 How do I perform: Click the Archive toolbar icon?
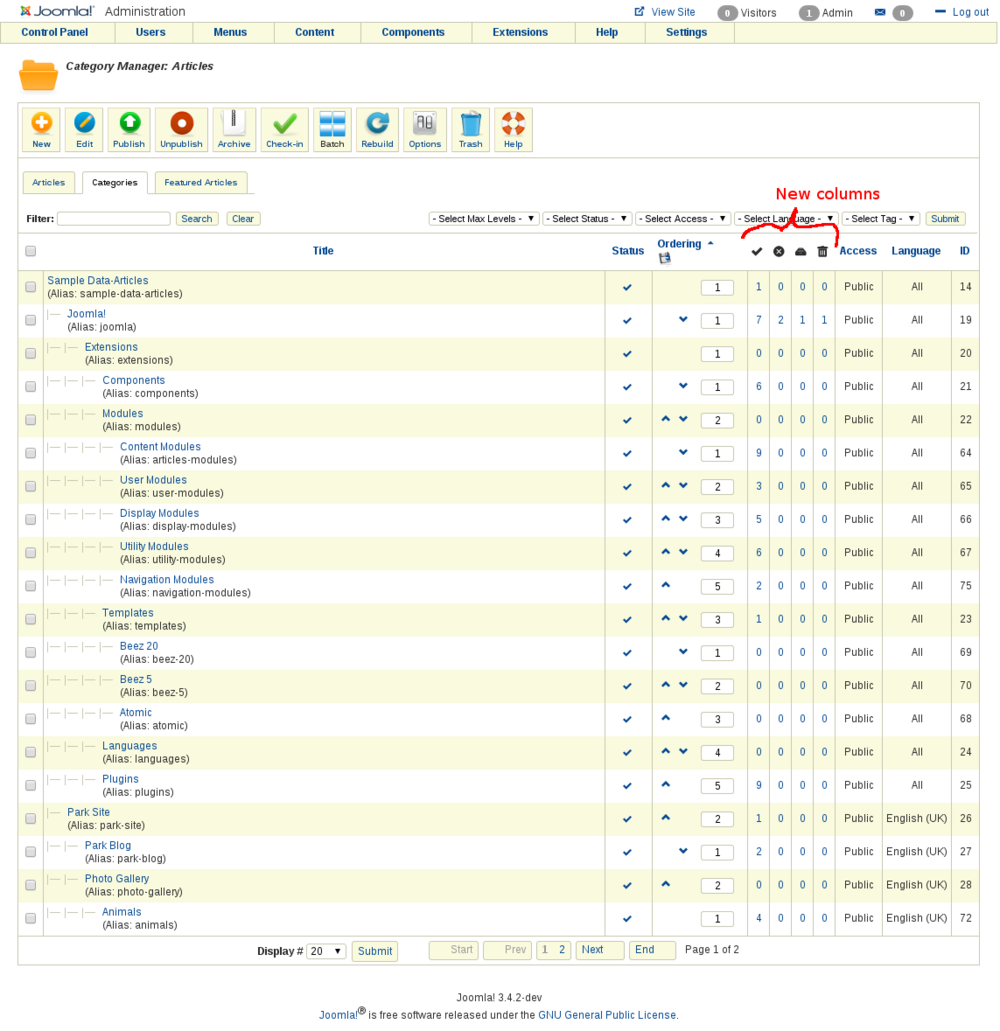[234, 130]
